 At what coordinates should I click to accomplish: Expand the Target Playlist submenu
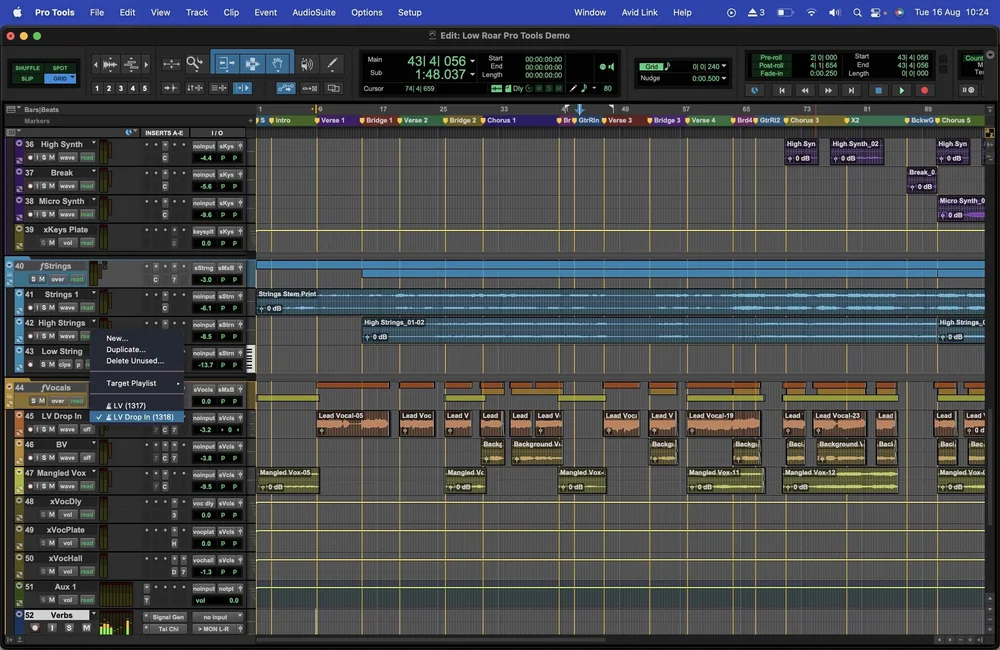pos(131,383)
